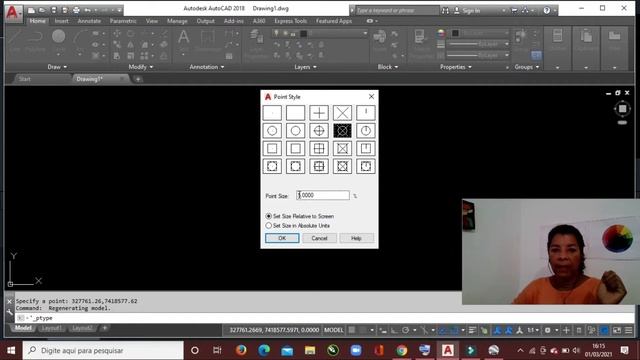640x360 pixels.
Task: Click OK in Point Style dialog
Action: pyautogui.click(x=282, y=238)
